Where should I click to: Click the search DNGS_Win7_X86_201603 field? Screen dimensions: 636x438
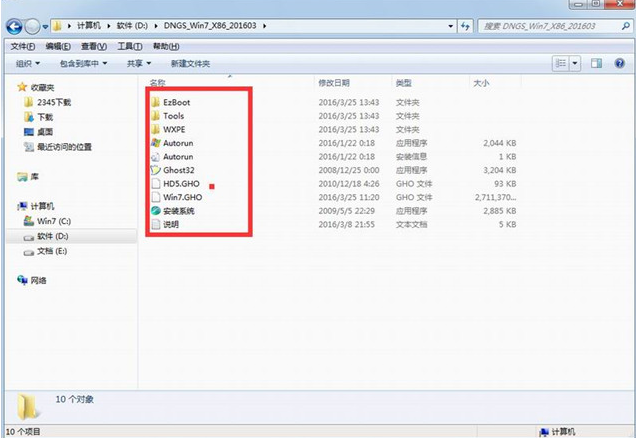pyautogui.click(x=550, y=26)
